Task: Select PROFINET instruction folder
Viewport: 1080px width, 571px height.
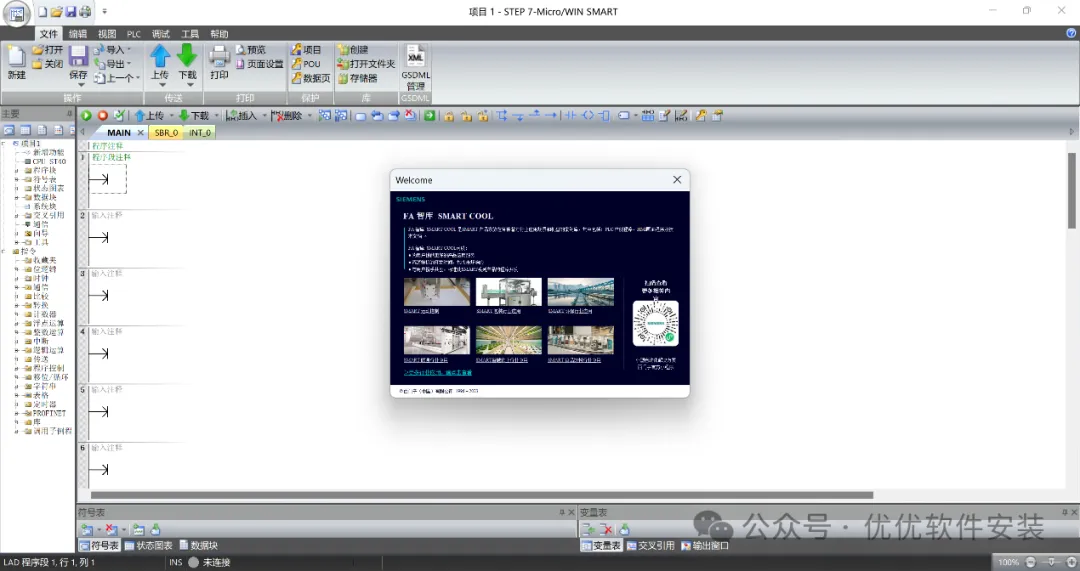Action: tap(45, 413)
